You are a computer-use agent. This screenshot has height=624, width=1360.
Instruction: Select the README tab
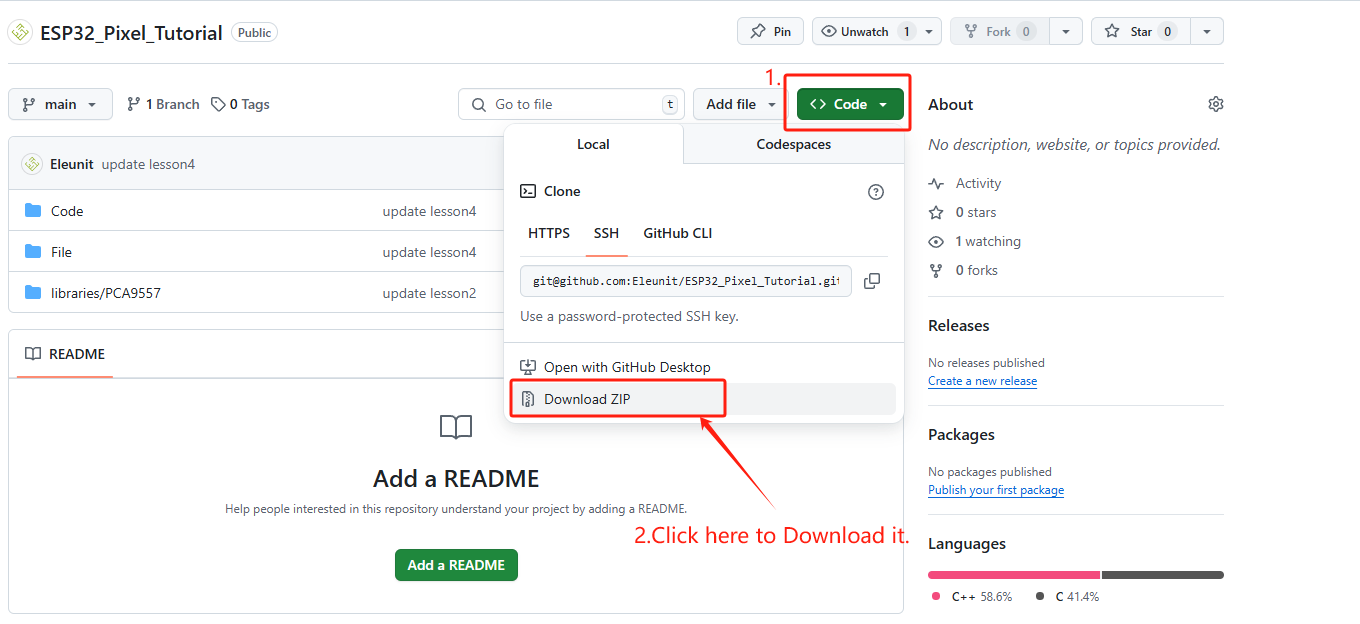[x=65, y=354]
